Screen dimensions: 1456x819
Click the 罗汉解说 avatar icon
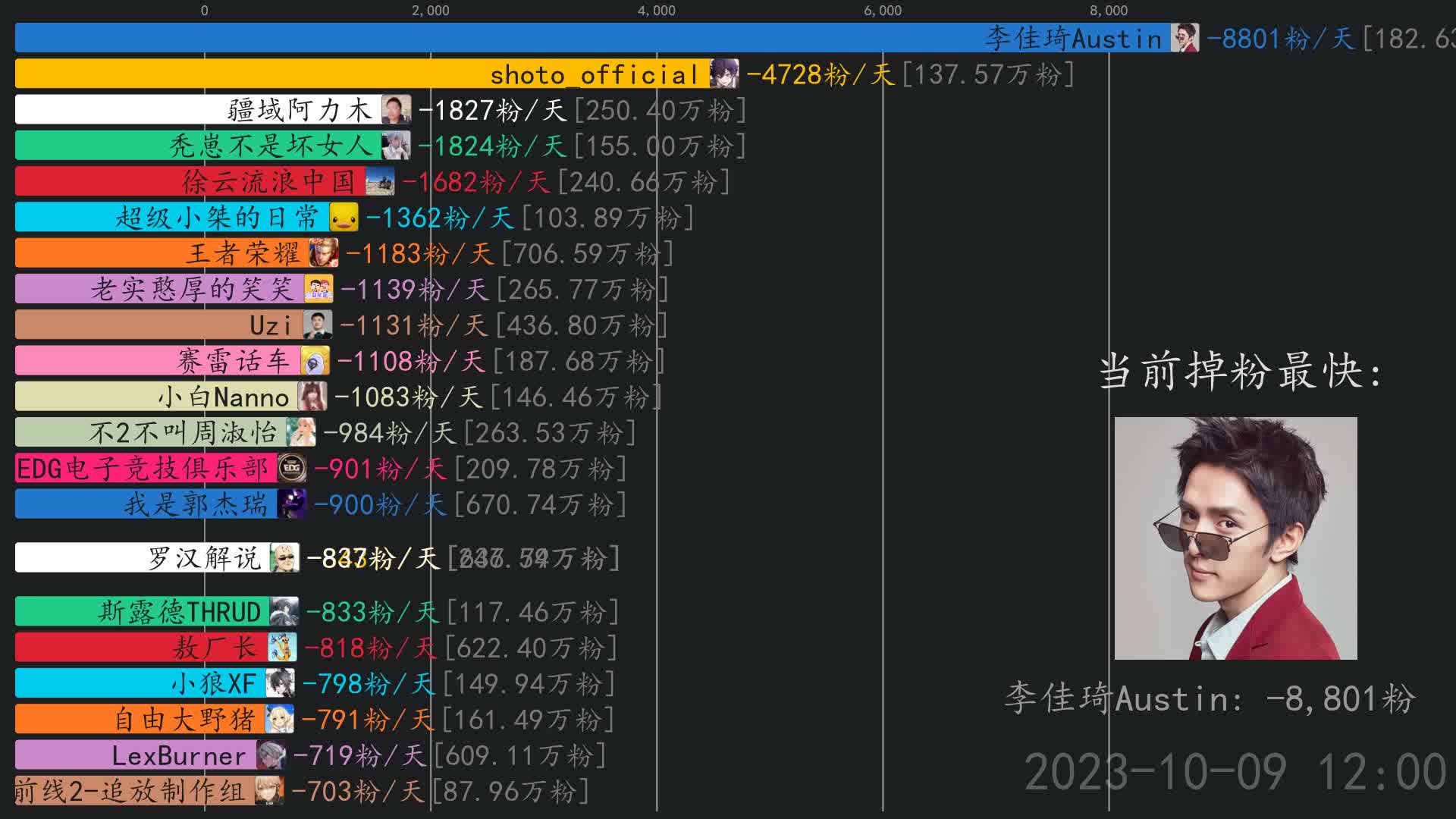(285, 558)
